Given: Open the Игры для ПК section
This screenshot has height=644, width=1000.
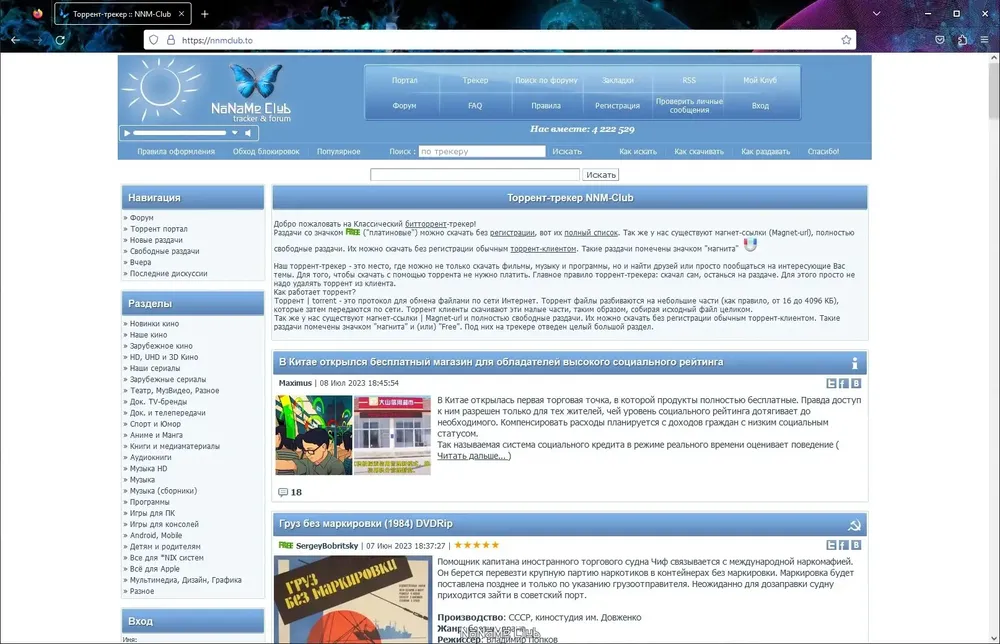Looking at the screenshot, I should tap(152, 513).
